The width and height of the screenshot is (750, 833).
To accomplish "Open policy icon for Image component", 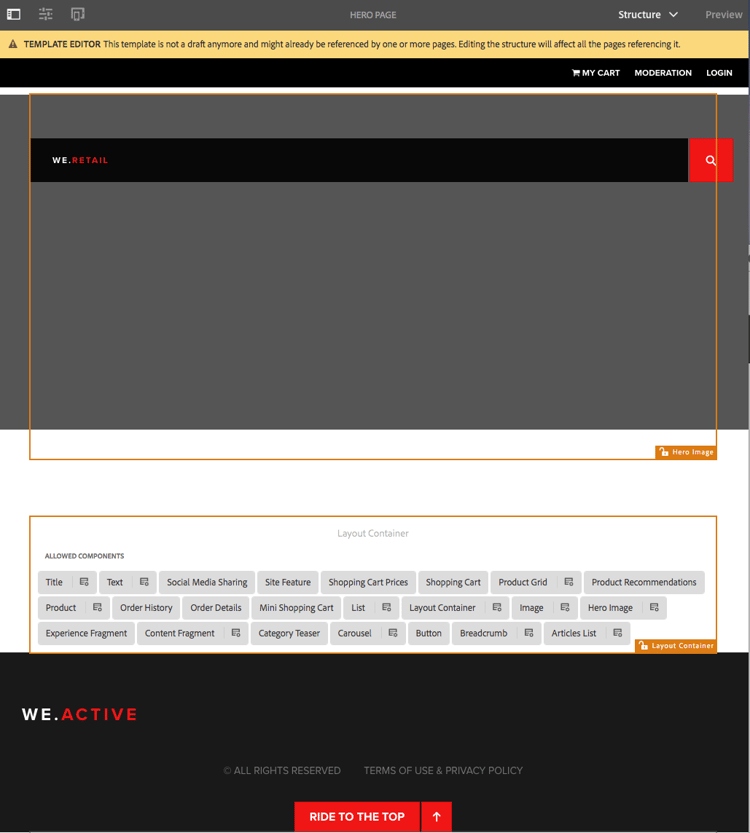I will (565, 608).
